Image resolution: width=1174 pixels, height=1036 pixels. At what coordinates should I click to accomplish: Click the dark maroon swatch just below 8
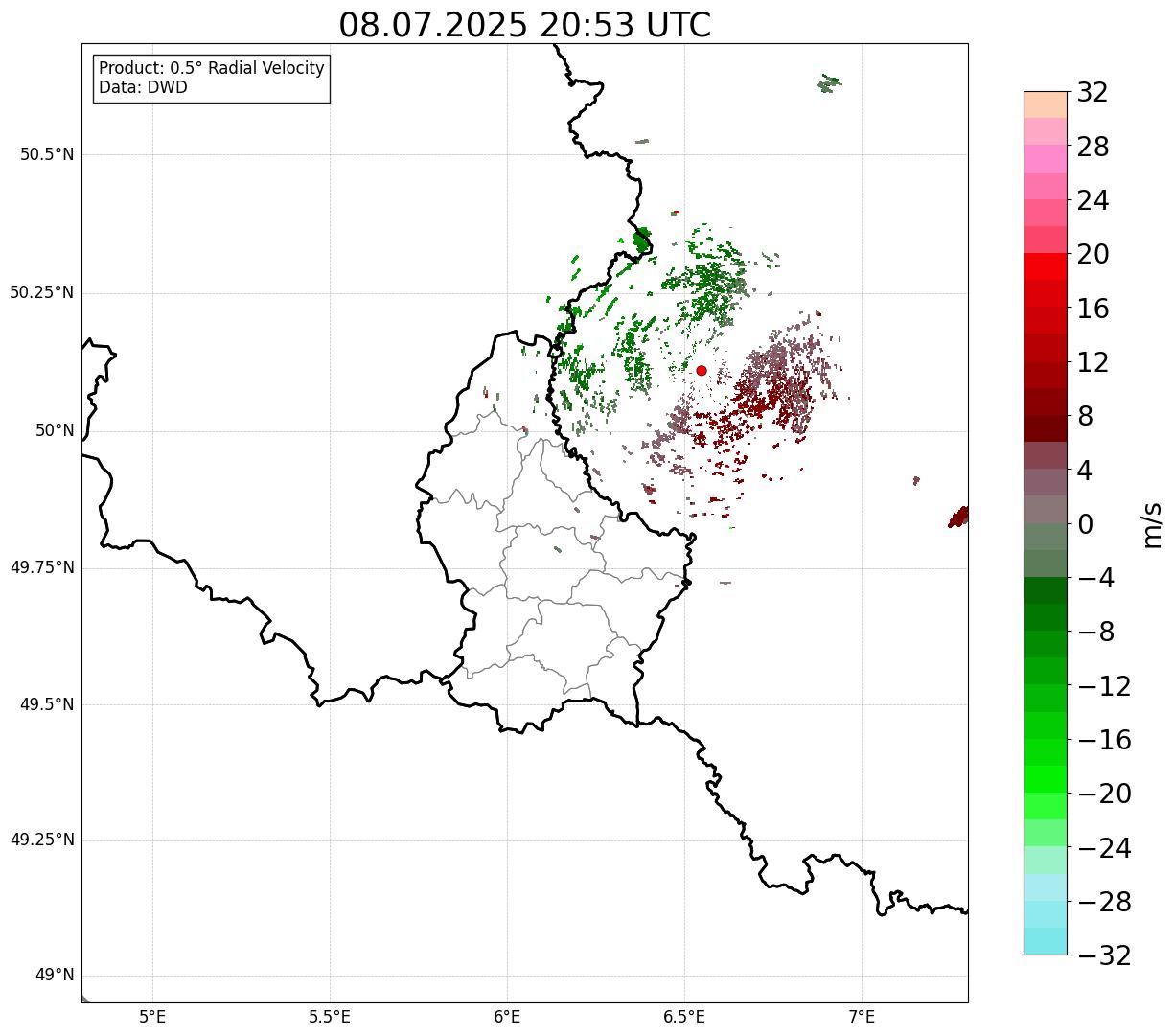tap(1046, 428)
